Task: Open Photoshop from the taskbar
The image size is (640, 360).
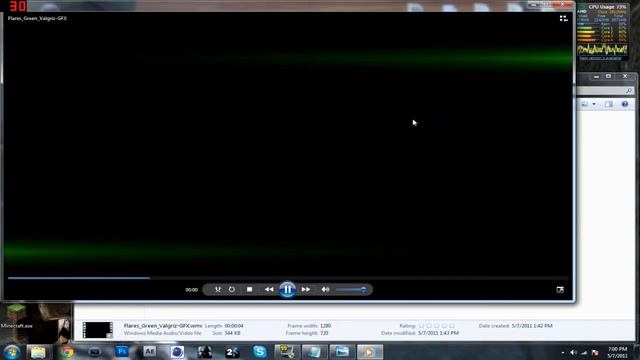Action: pyautogui.click(x=122, y=352)
